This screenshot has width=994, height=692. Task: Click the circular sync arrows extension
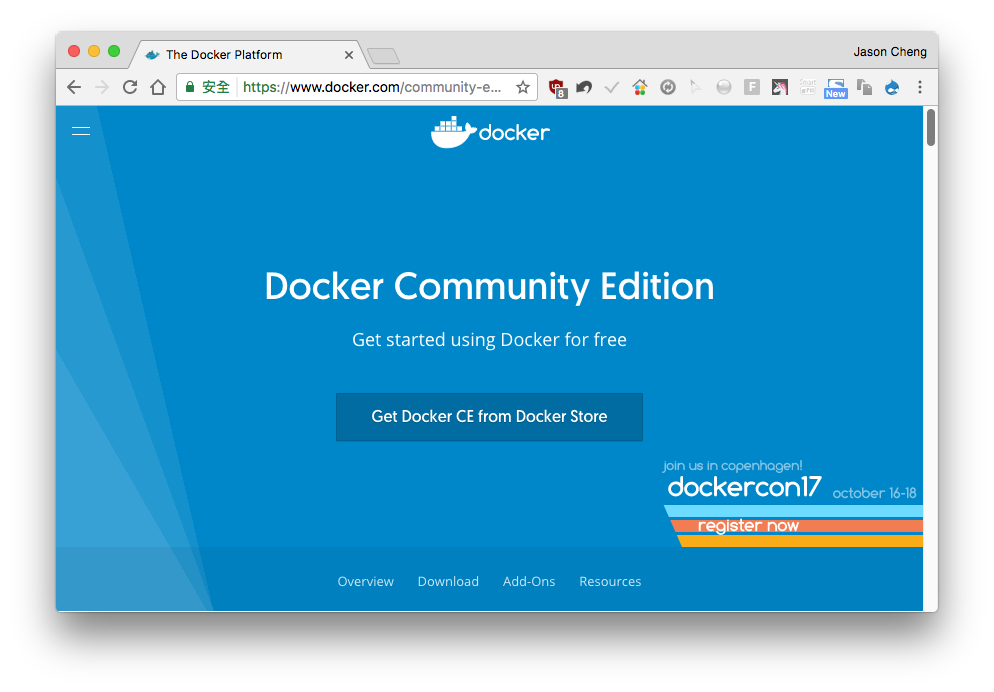point(668,87)
